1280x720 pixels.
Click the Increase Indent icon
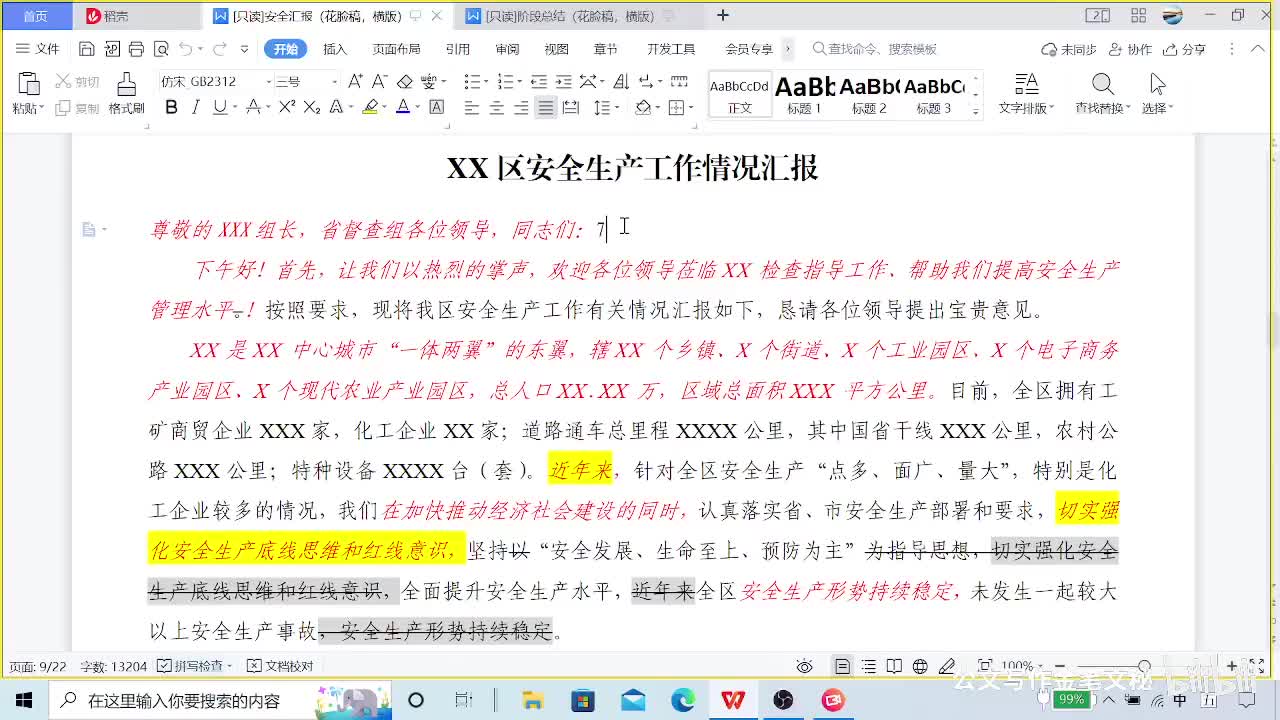click(563, 82)
